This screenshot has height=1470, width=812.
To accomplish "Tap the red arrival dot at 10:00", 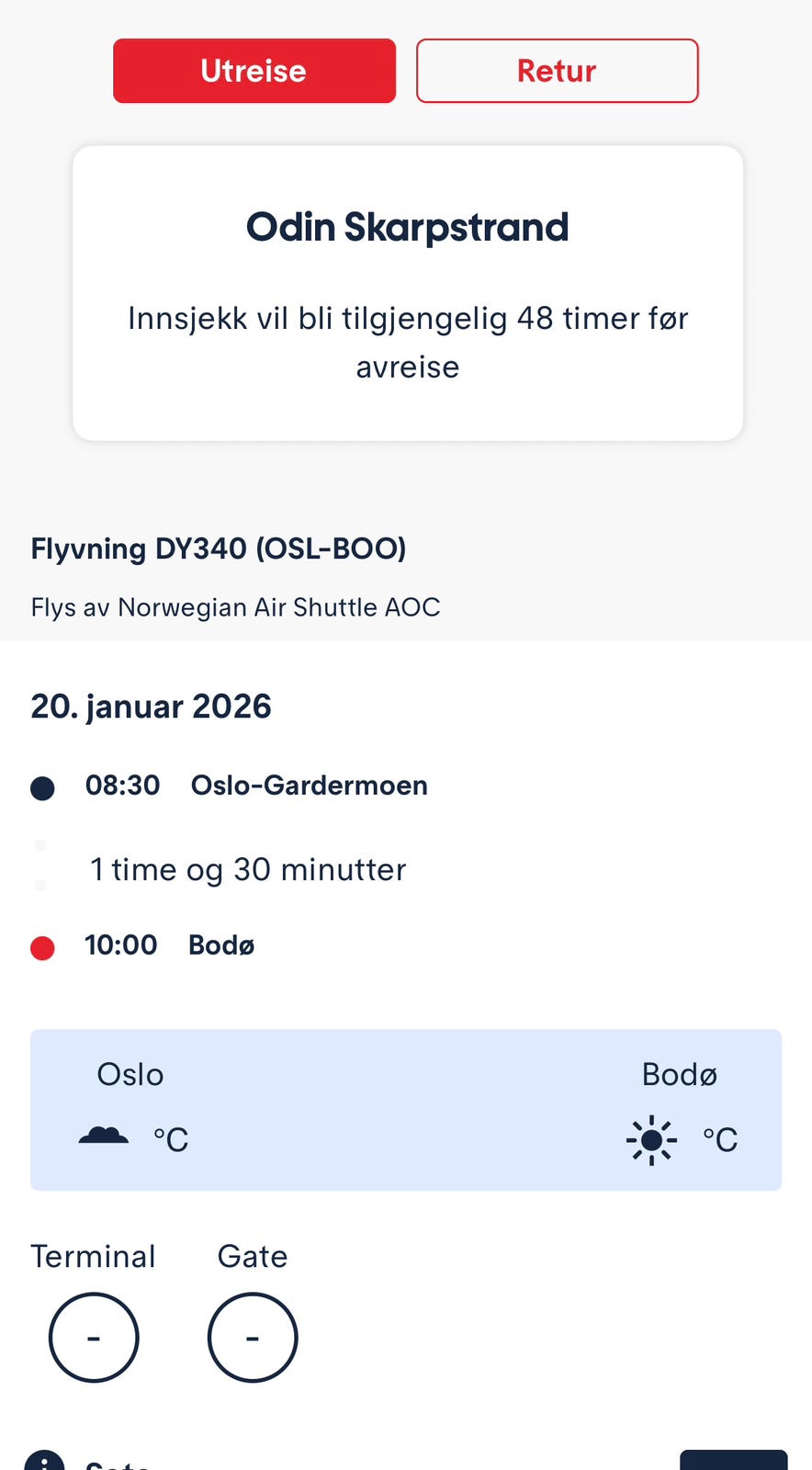I will 42,947.
